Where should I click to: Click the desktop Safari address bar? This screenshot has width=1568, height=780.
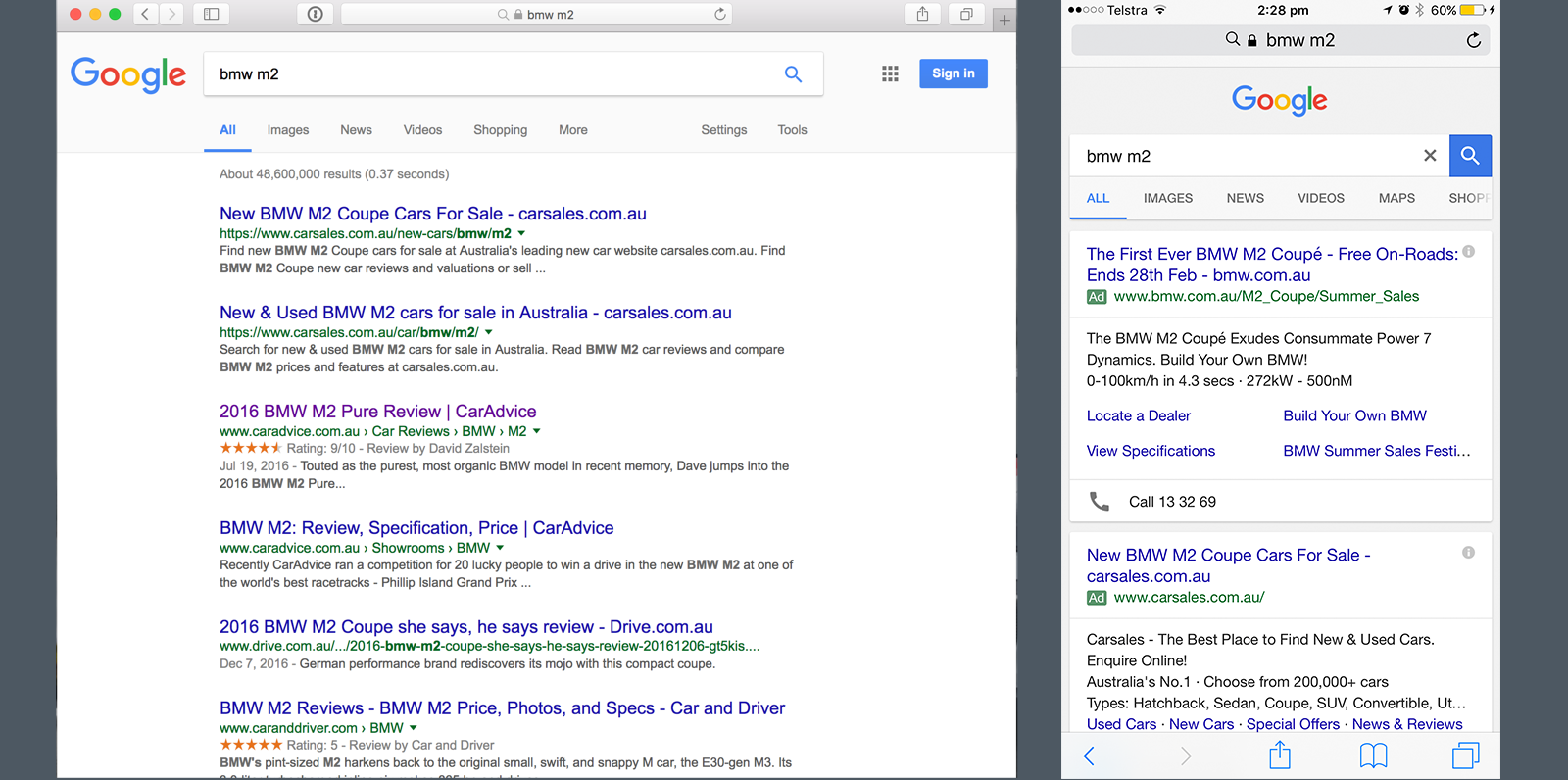[x=536, y=14]
